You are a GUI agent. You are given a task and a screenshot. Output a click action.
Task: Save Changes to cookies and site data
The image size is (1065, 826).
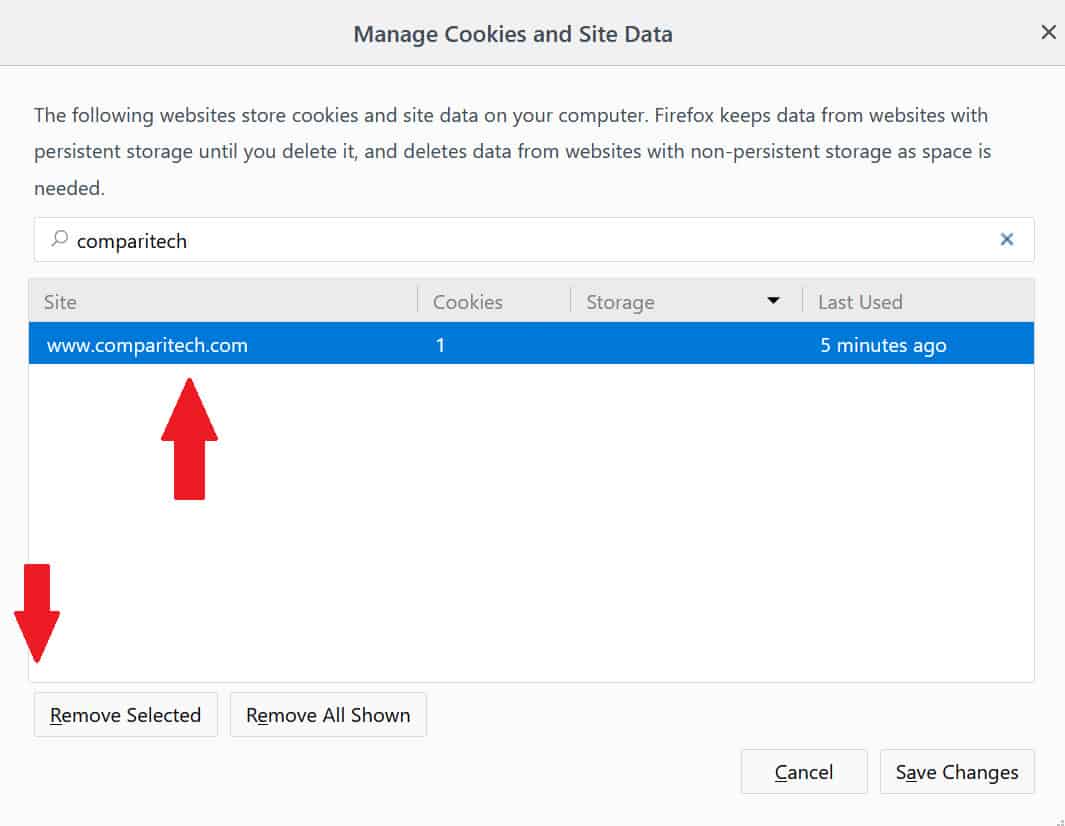957,772
